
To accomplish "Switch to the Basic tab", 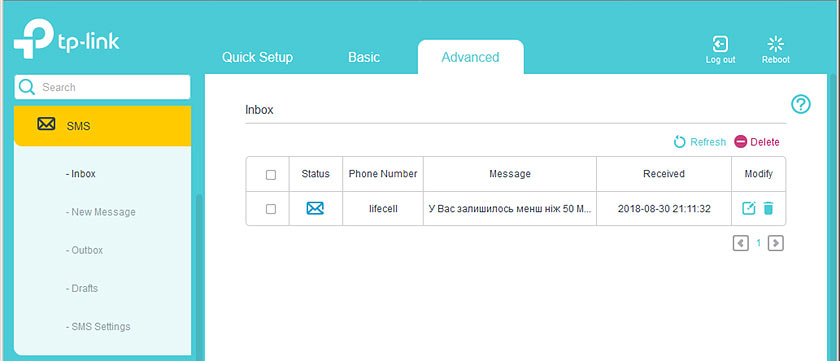I will point(364,57).
